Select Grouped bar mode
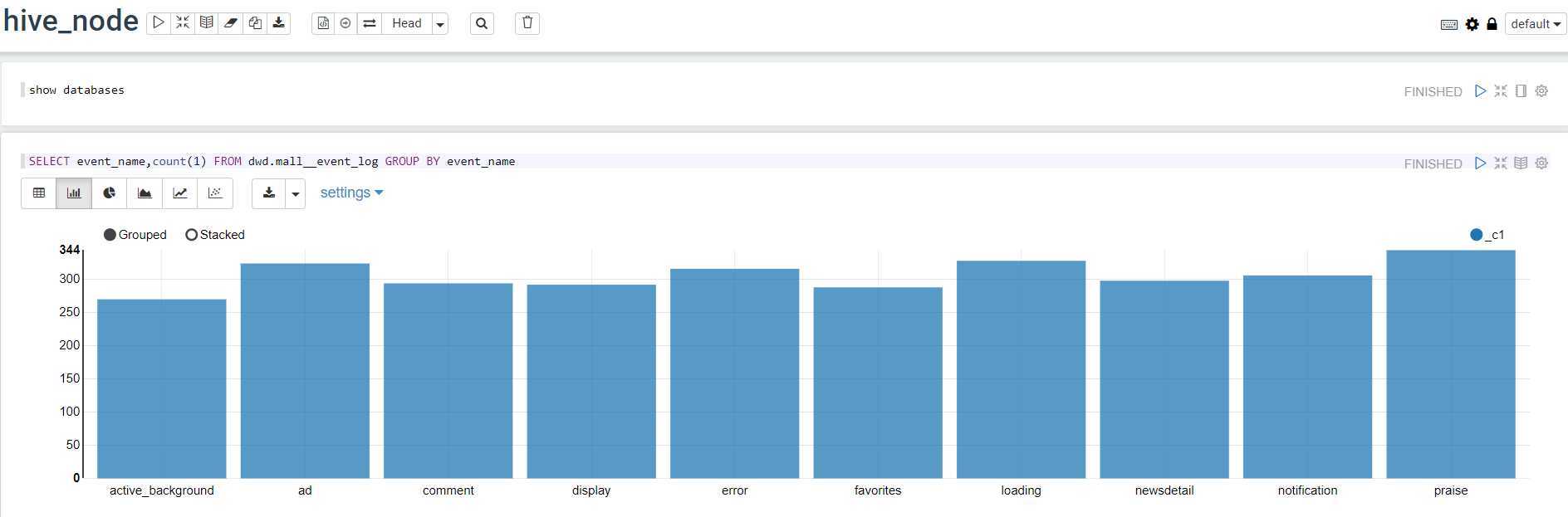 pos(135,235)
